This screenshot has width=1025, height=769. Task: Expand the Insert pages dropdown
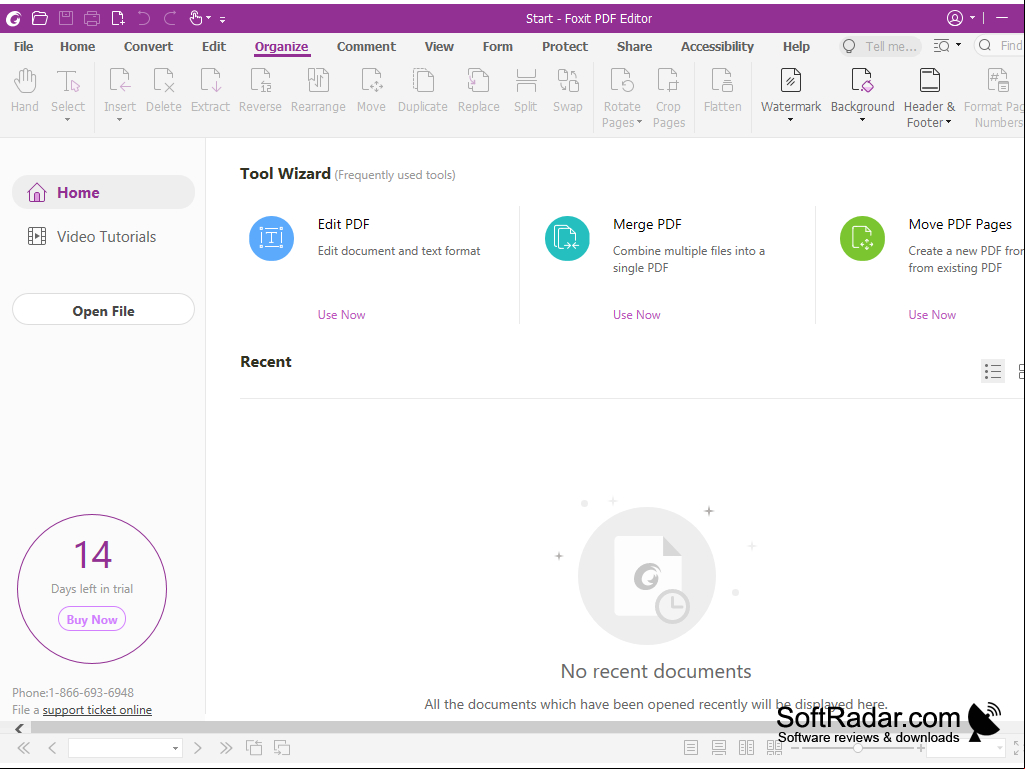click(120, 119)
